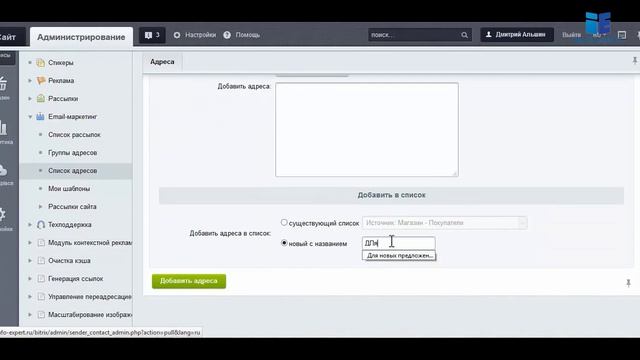Open Группы адресов menu item
The height and width of the screenshot is (360, 640).
[73, 153]
